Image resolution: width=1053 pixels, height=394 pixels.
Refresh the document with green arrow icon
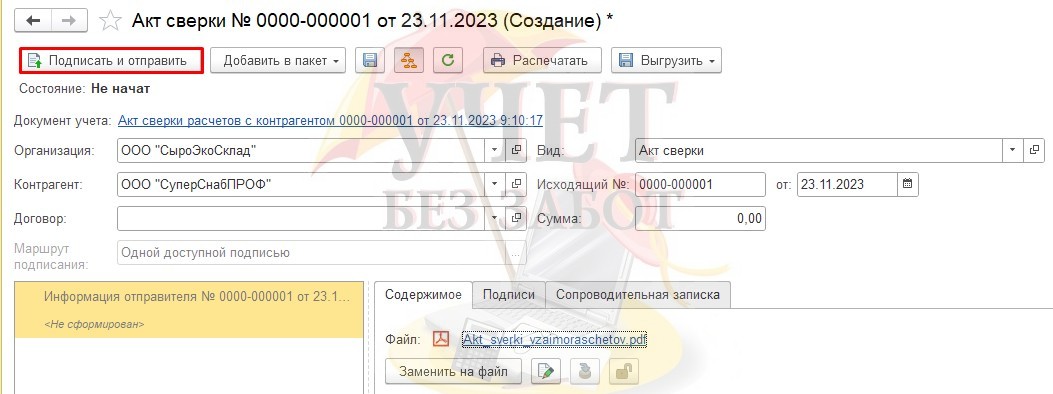[447, 60]
